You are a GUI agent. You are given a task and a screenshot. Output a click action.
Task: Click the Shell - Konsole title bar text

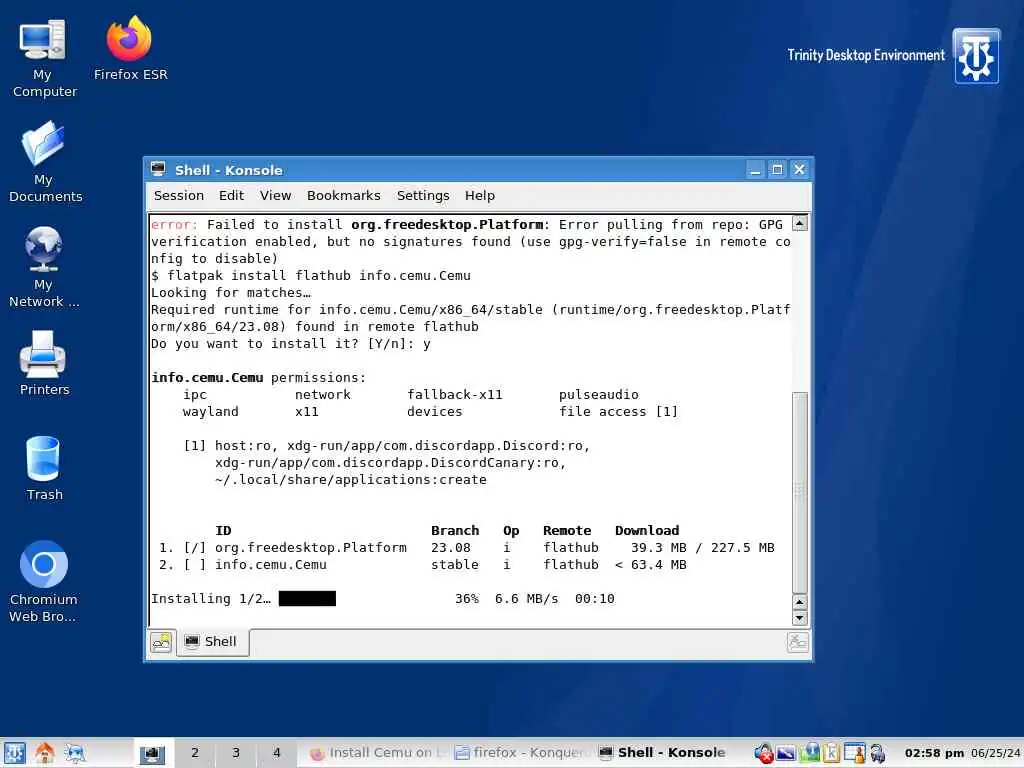(229, 170)
